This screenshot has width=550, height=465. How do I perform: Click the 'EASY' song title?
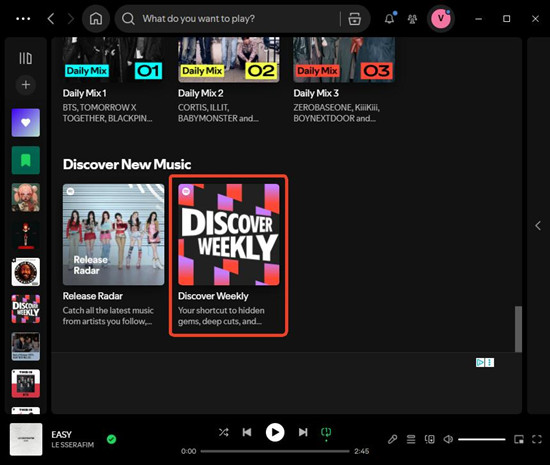tap(61, 435)
